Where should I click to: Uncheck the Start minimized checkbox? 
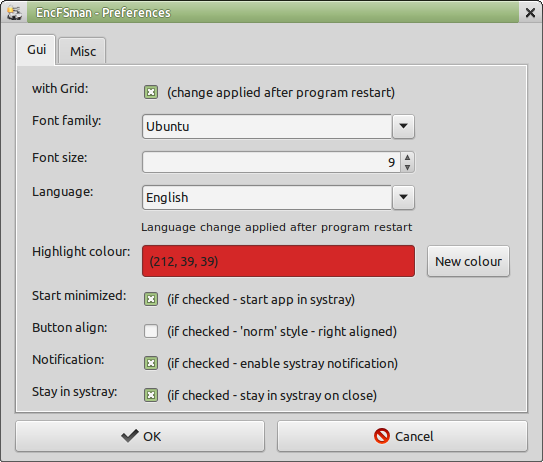[151, 299]
